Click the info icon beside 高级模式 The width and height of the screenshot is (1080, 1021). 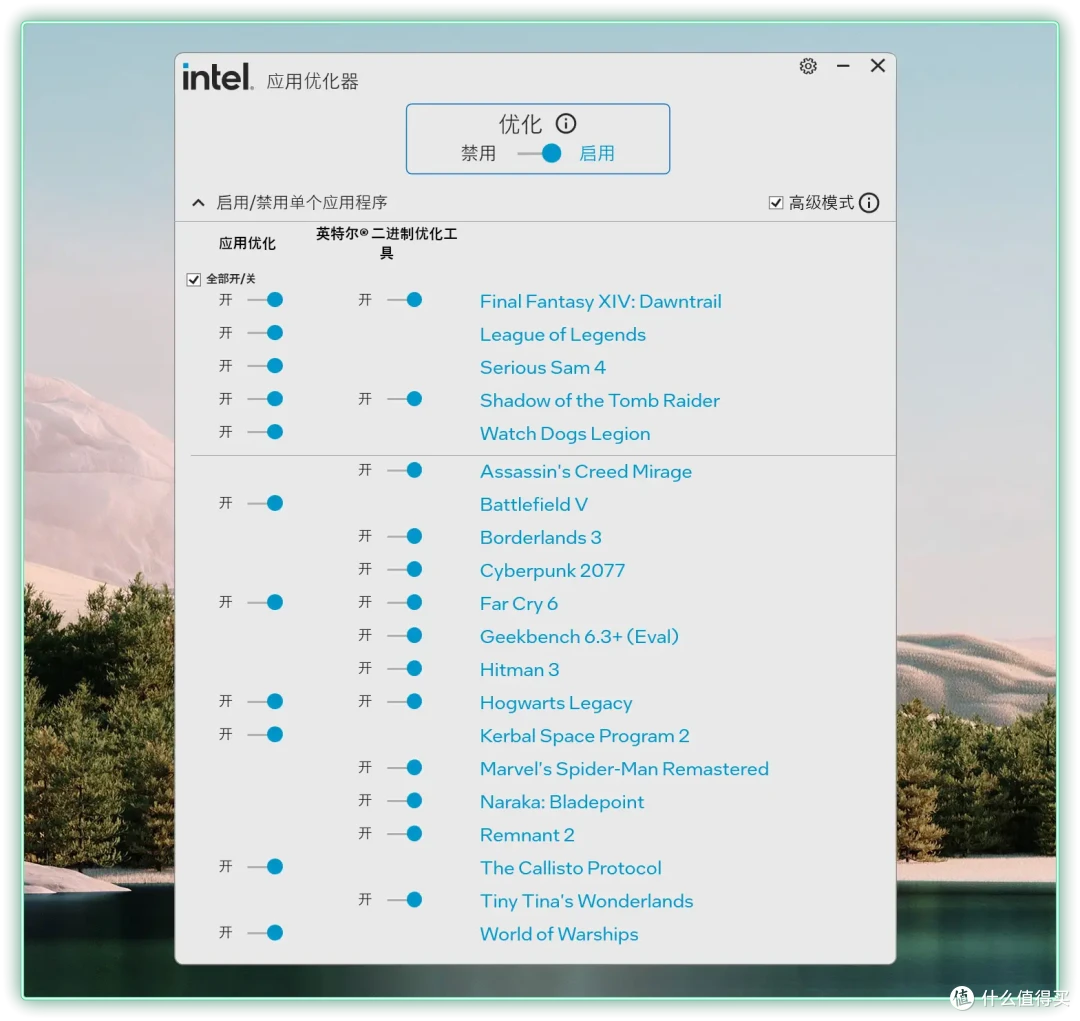pos(869,203)
